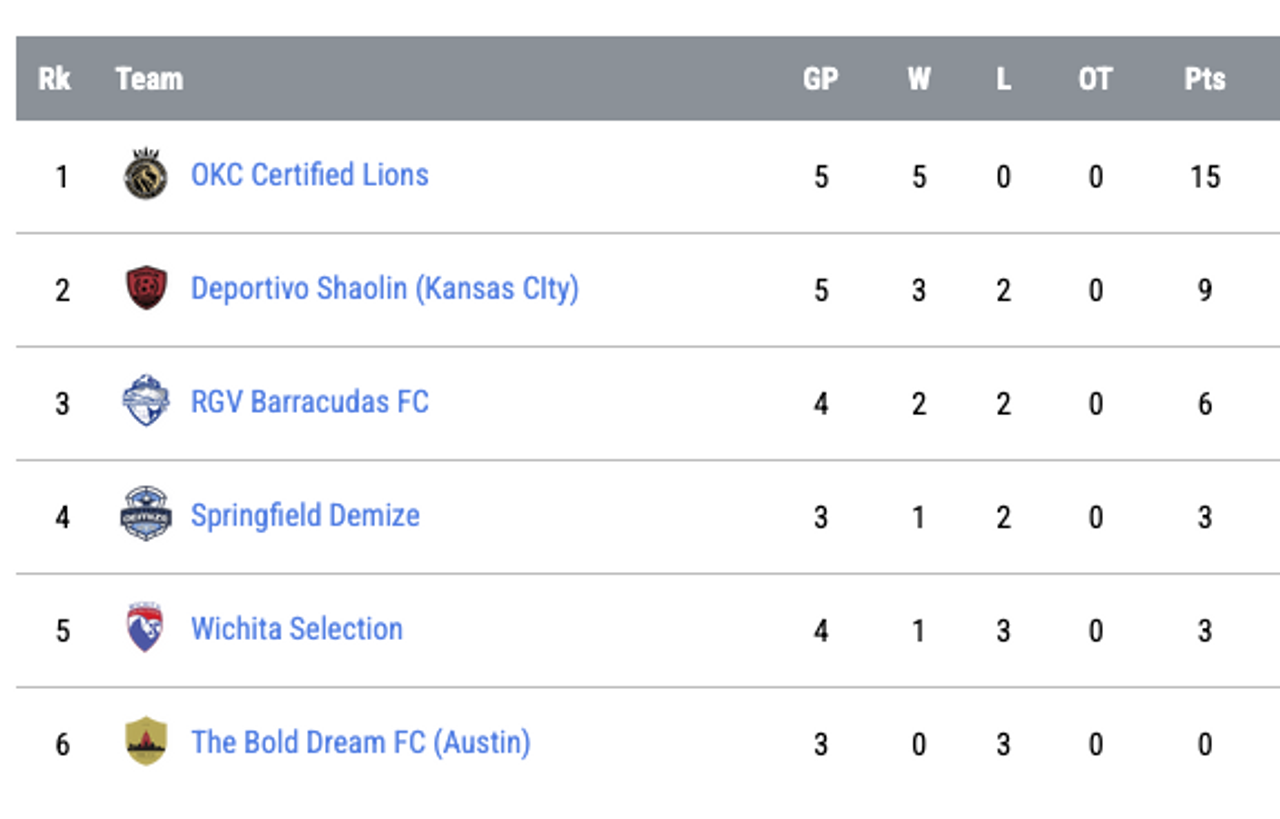Open the OKC Certified Lions team link

pos(309,175)
